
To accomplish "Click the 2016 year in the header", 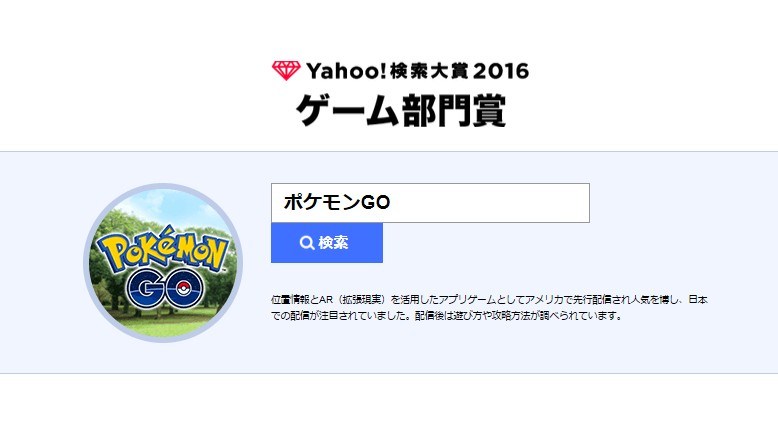I will pos(501,71).
